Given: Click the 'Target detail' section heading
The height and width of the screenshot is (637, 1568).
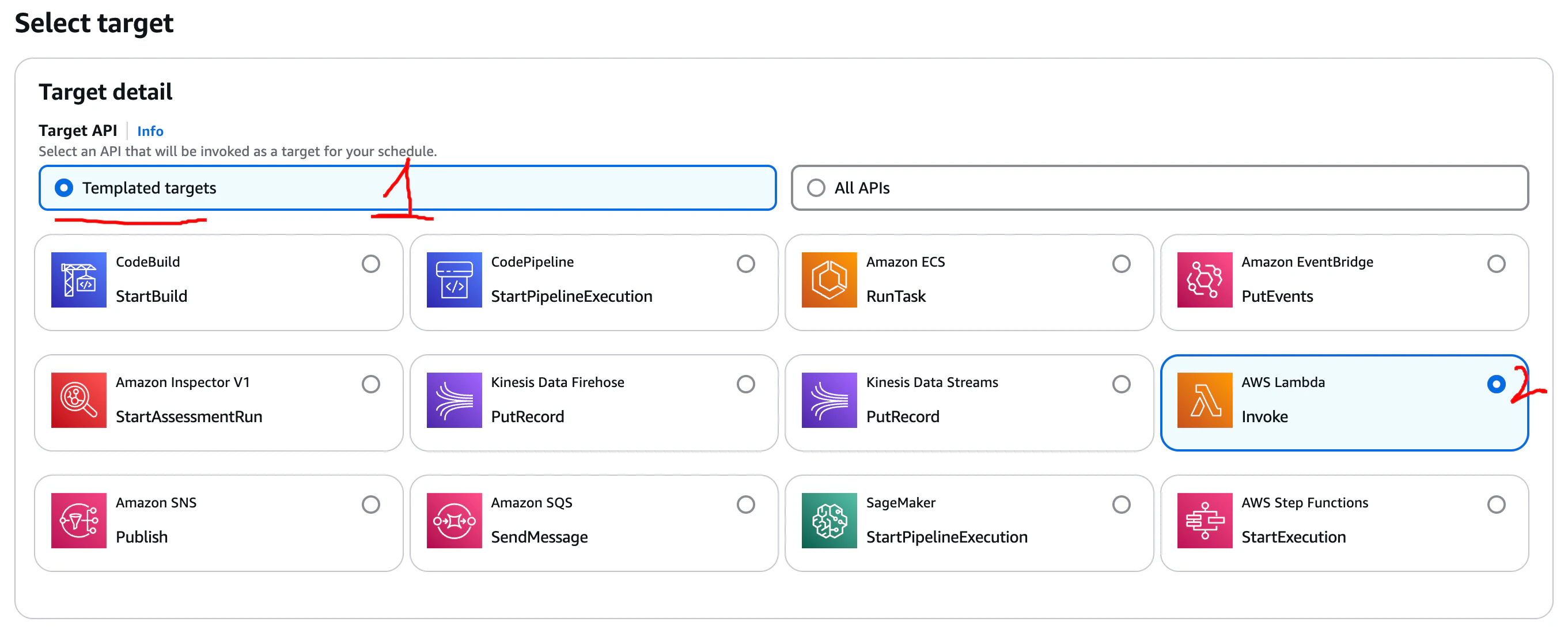Looking at the screenshot, I should 106,92.
